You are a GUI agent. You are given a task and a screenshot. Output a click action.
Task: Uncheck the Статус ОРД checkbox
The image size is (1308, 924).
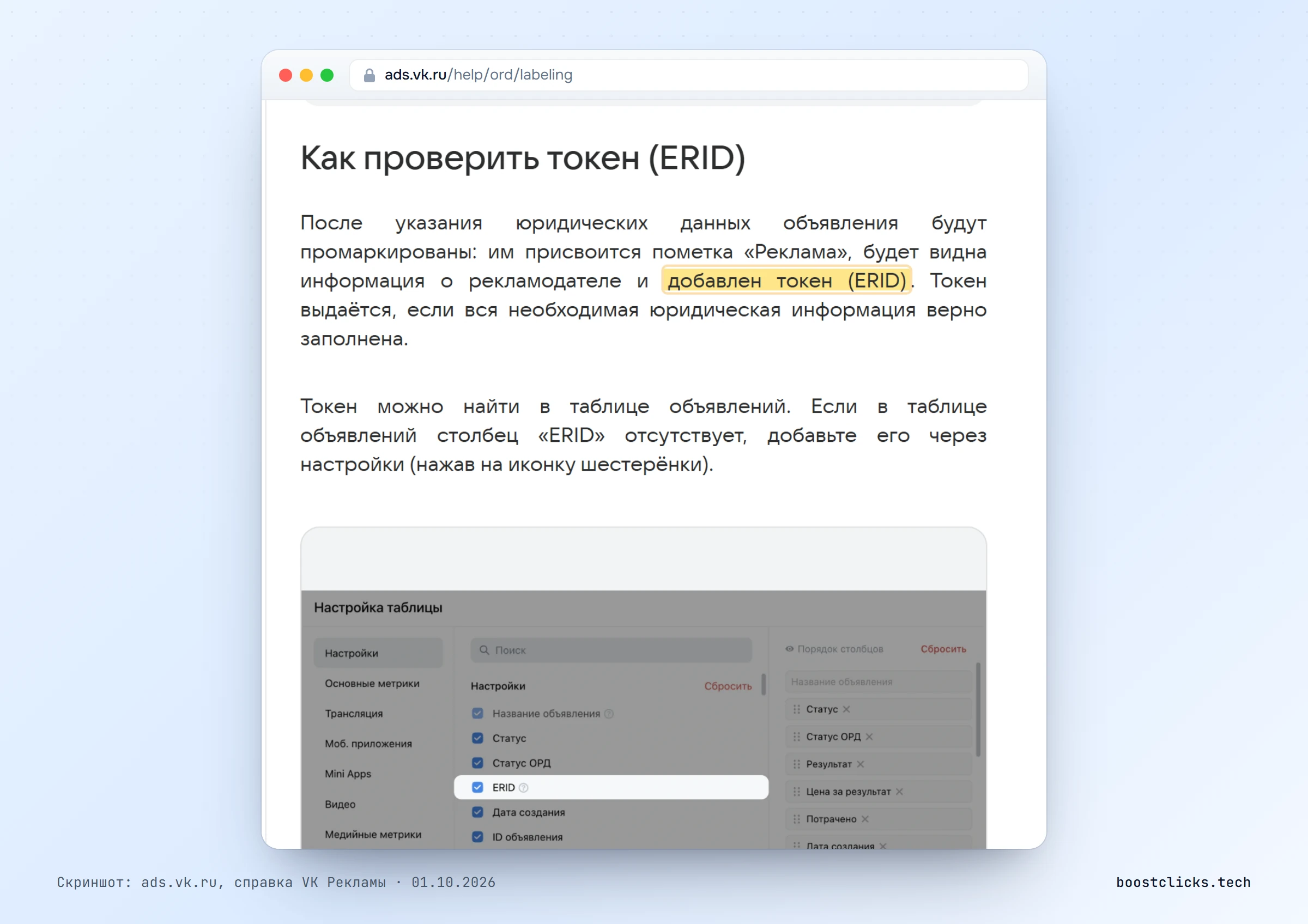[x=477, y=762]
